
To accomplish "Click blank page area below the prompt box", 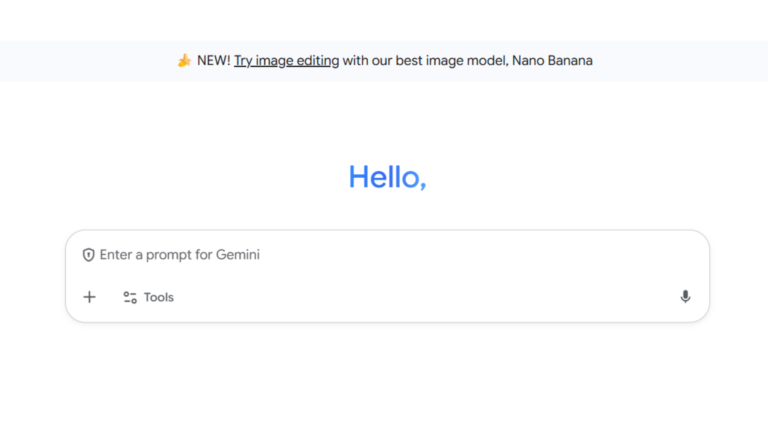I will coord(387,380).
